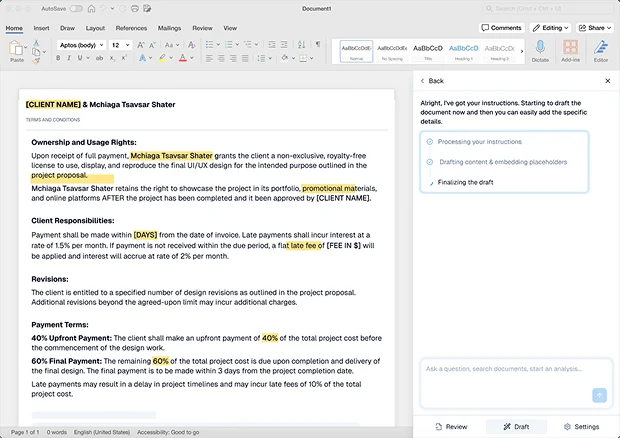Screen dimensions: 620x438
Task: Toggle italic formatting
Action: click(x=70, y=58)
